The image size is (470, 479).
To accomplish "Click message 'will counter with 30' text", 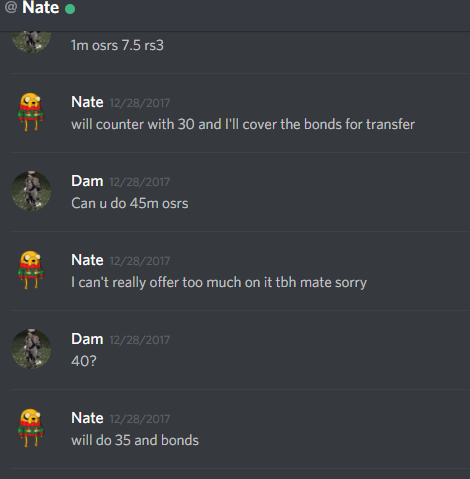I will 243,124.
